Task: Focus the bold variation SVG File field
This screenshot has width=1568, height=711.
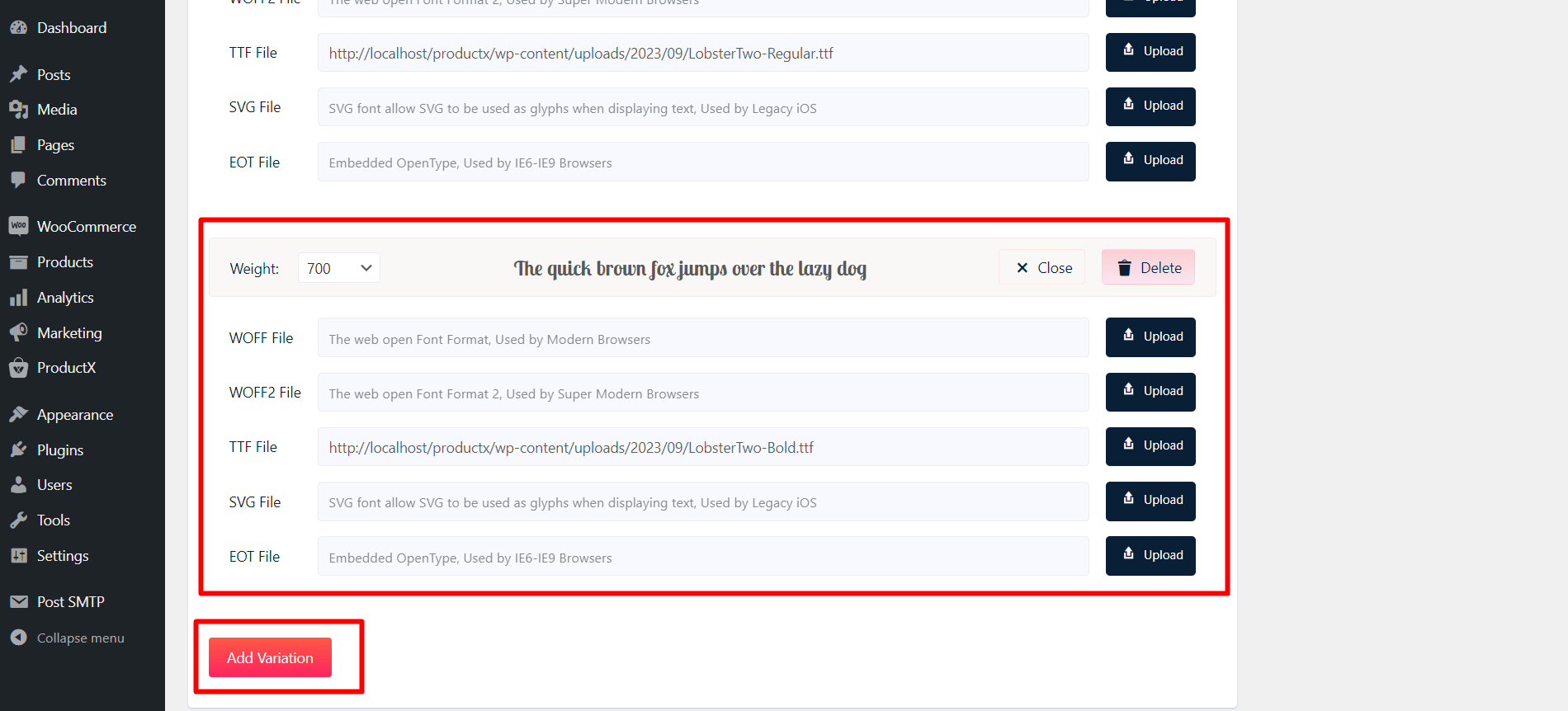Action: (702, 502)
